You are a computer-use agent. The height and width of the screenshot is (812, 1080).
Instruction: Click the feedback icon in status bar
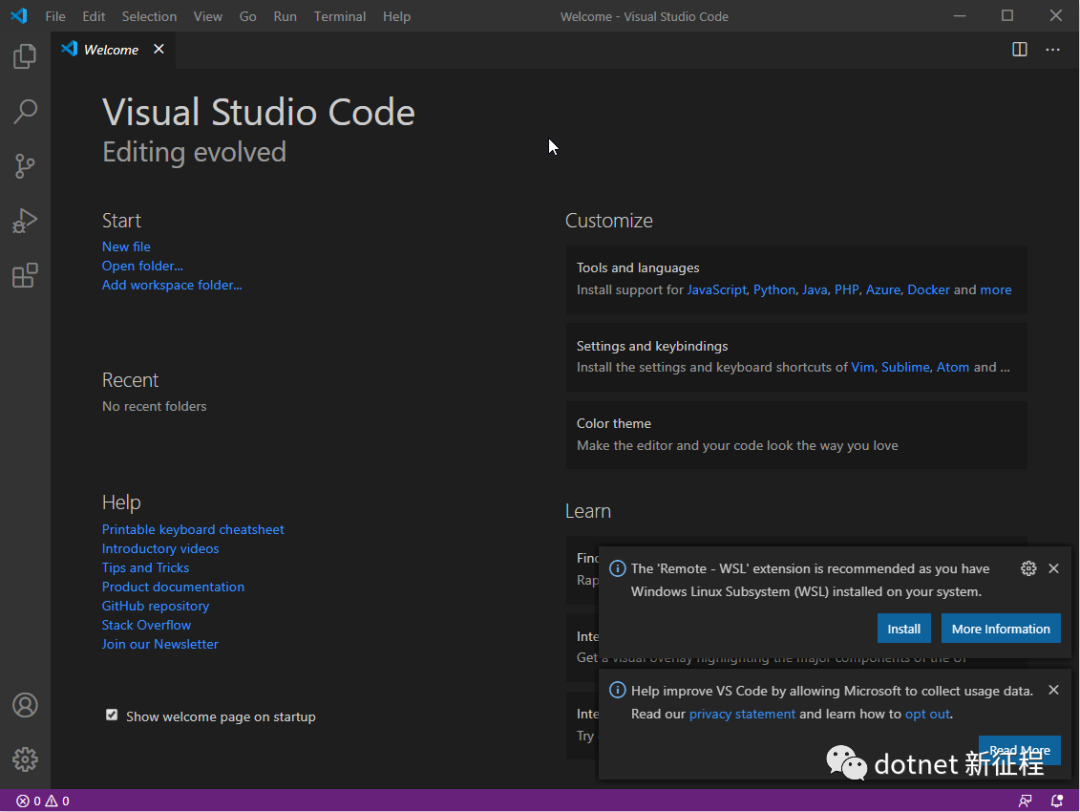tap(1025, 800)
